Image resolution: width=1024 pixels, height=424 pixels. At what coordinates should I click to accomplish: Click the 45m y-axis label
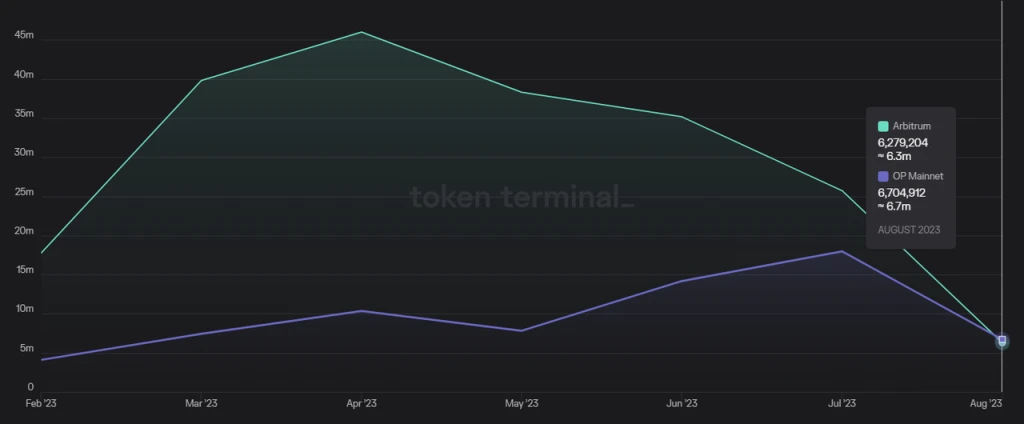pos(24,35)
